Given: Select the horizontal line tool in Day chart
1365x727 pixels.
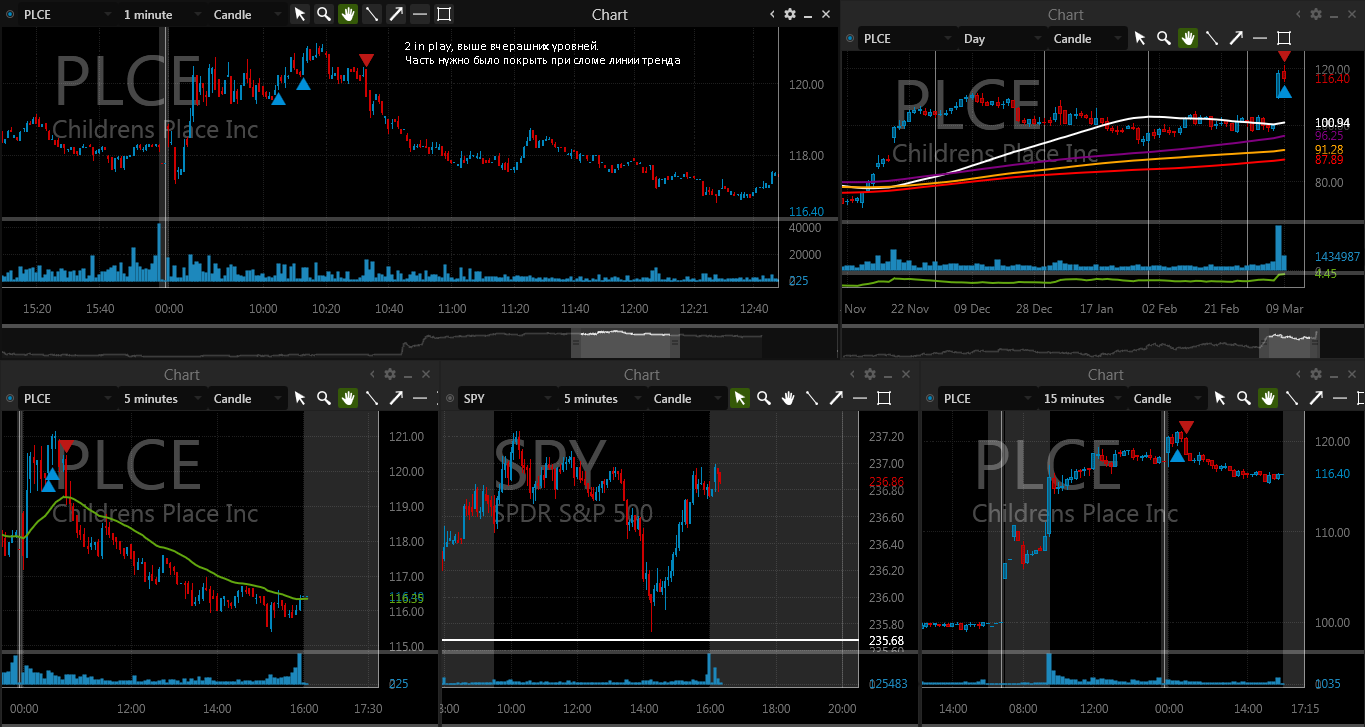Looking at the screenshot, I should 1260,38.
